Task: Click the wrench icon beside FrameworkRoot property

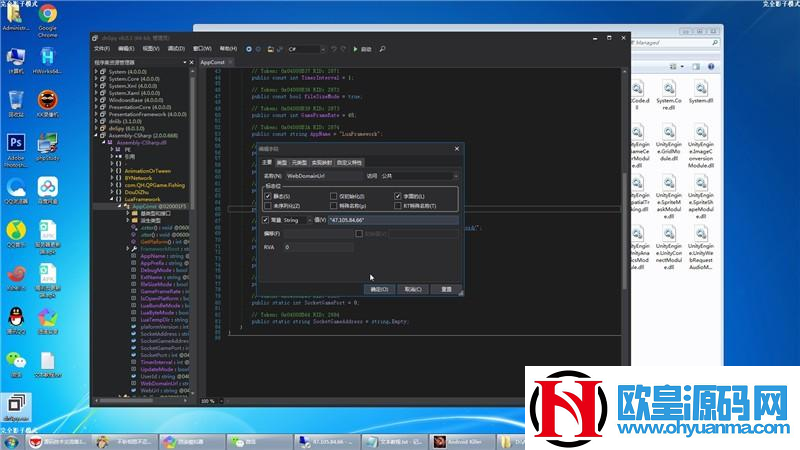Action: (x=134, y=249)
